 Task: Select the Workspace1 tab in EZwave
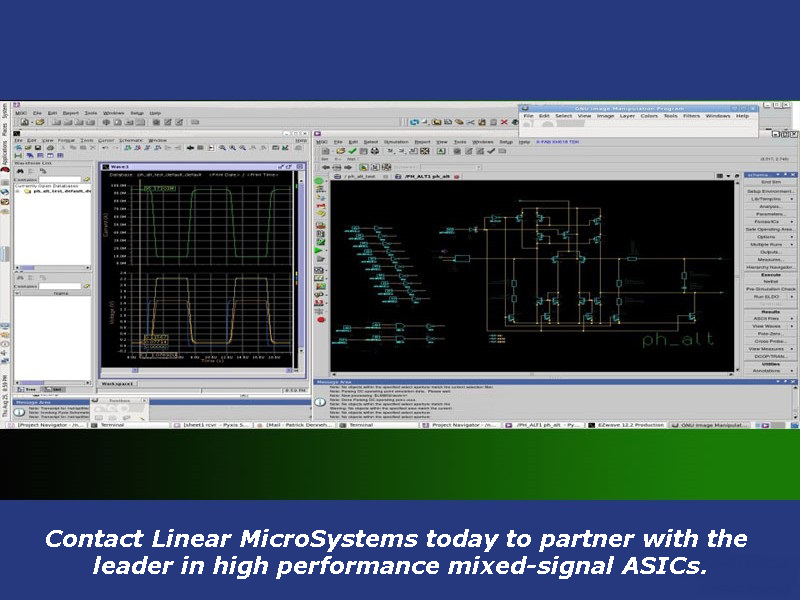(x=117, y=384)
